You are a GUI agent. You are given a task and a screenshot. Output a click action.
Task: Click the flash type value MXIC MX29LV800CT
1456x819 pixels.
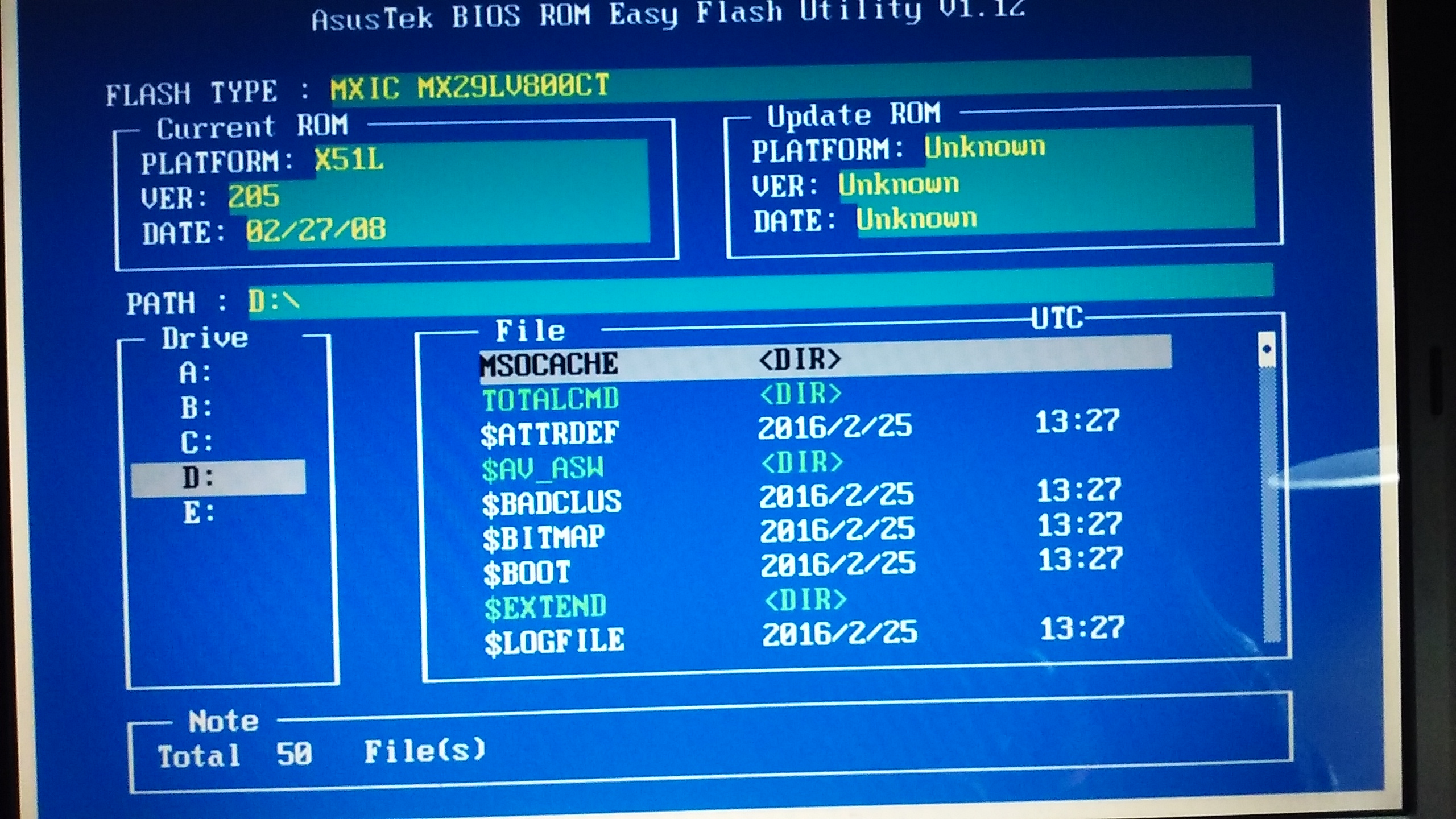coord(470,87)
